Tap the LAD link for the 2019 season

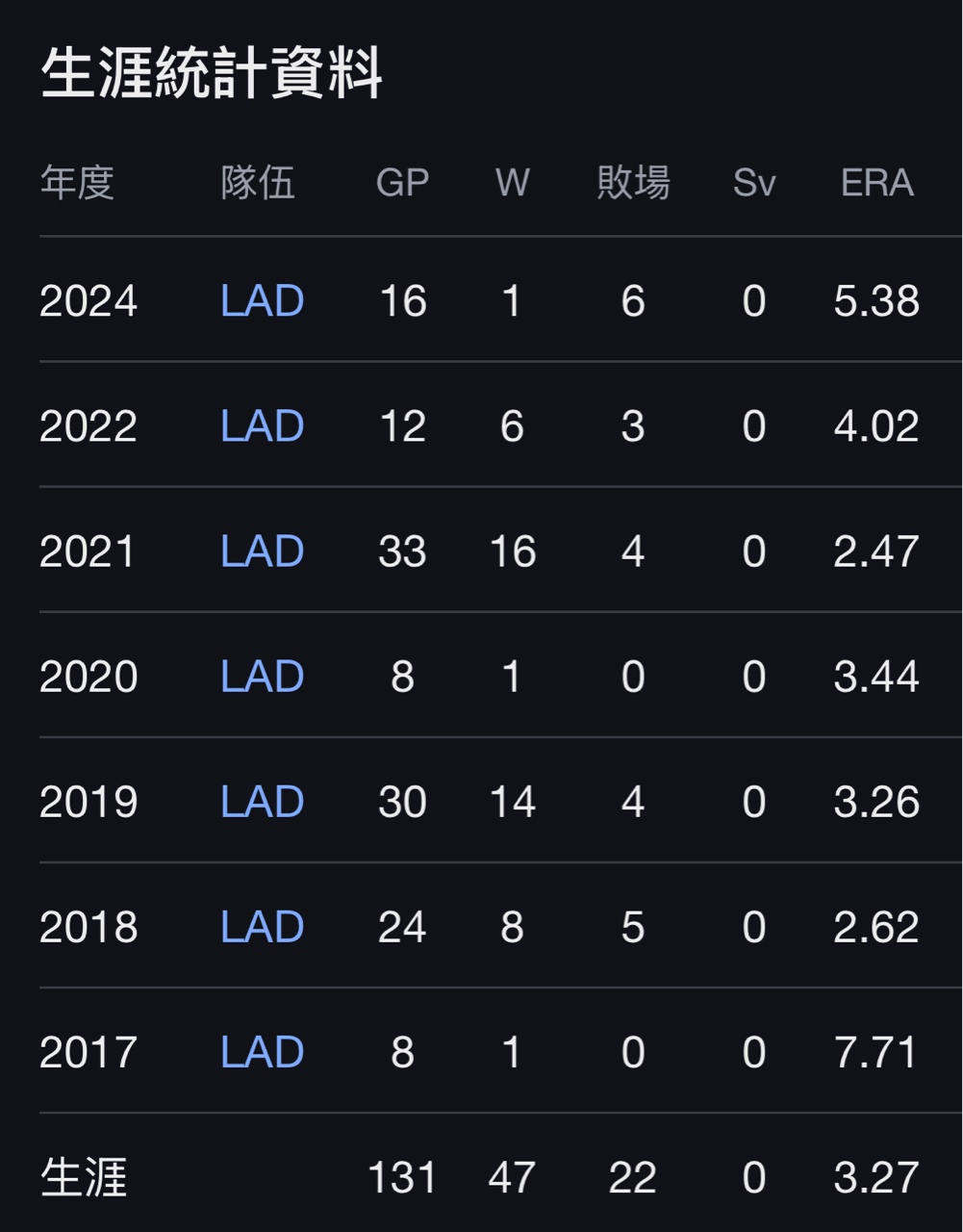tap(262, 802)
